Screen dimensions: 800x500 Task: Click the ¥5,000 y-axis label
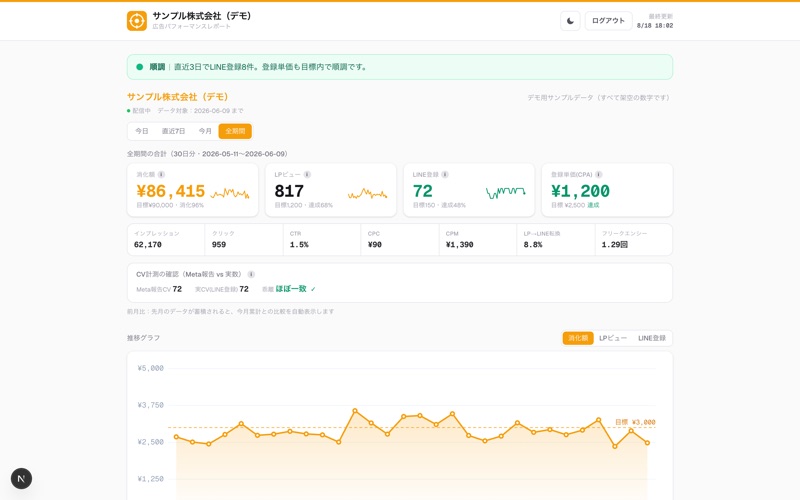(x=151, y=368)
